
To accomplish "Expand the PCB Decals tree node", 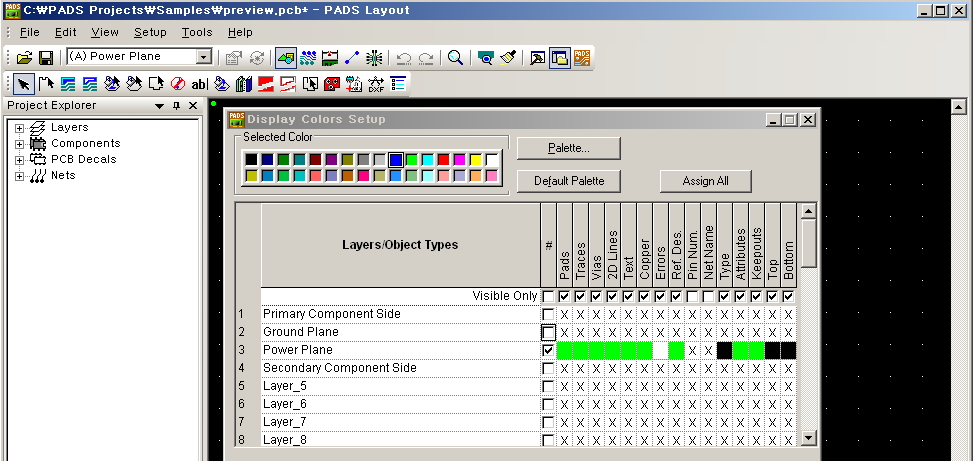I will (19, 160).
